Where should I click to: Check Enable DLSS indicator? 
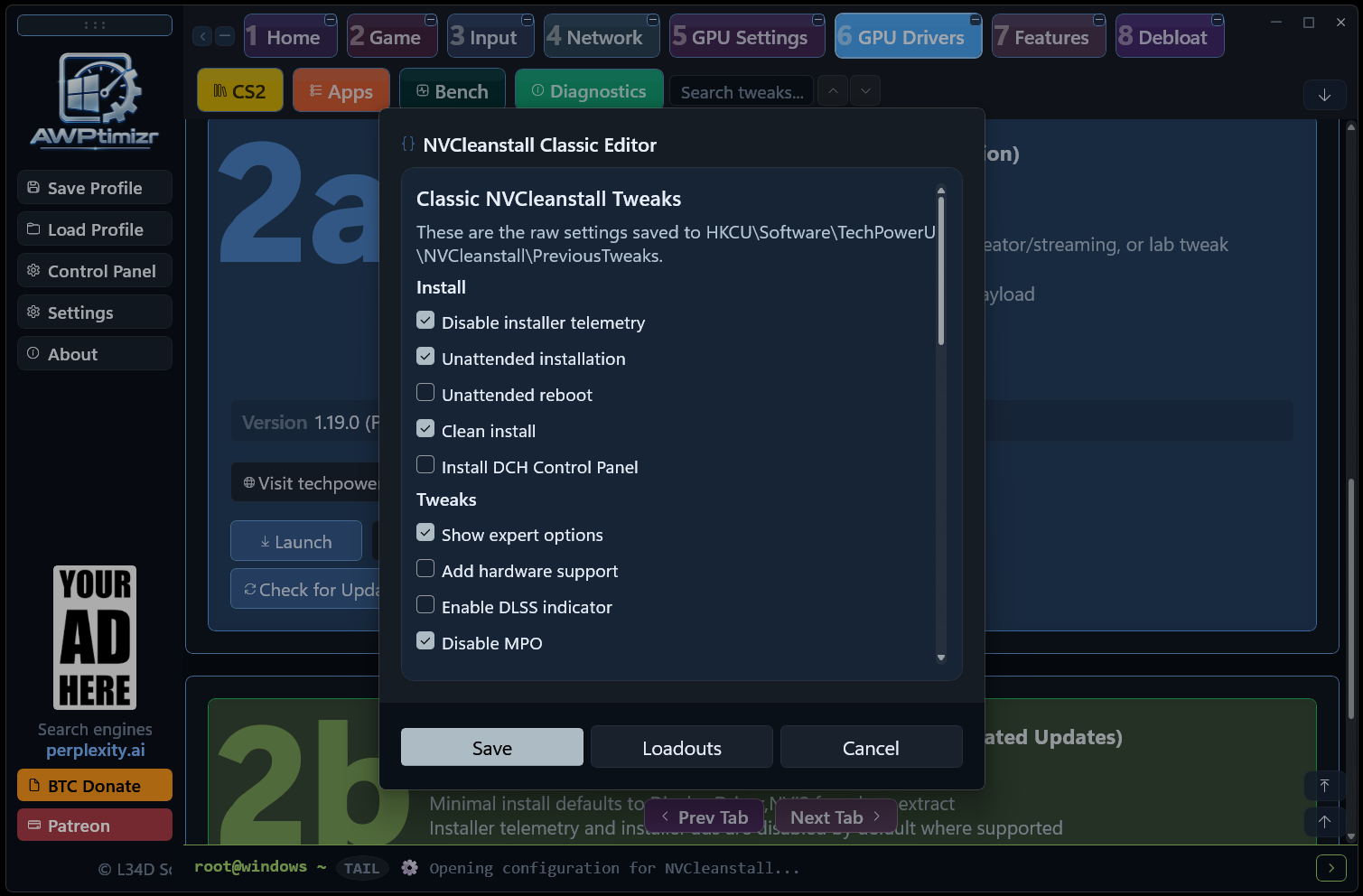425,605
